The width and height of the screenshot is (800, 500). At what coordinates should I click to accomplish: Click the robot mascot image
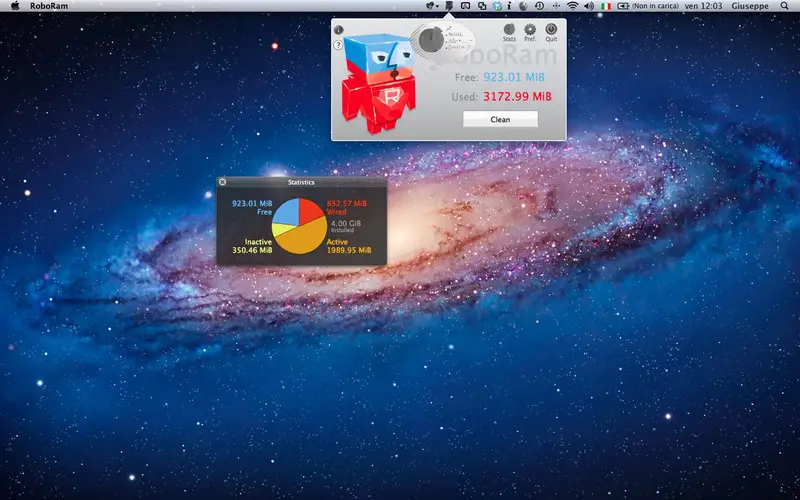point(379,83)
